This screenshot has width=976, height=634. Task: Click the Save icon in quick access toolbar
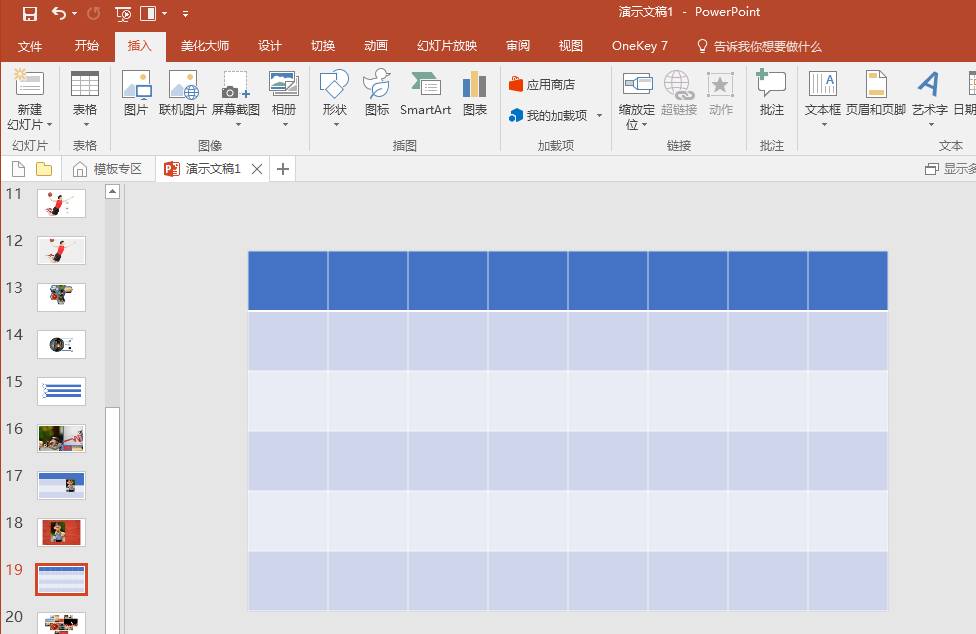click(30, 13)
